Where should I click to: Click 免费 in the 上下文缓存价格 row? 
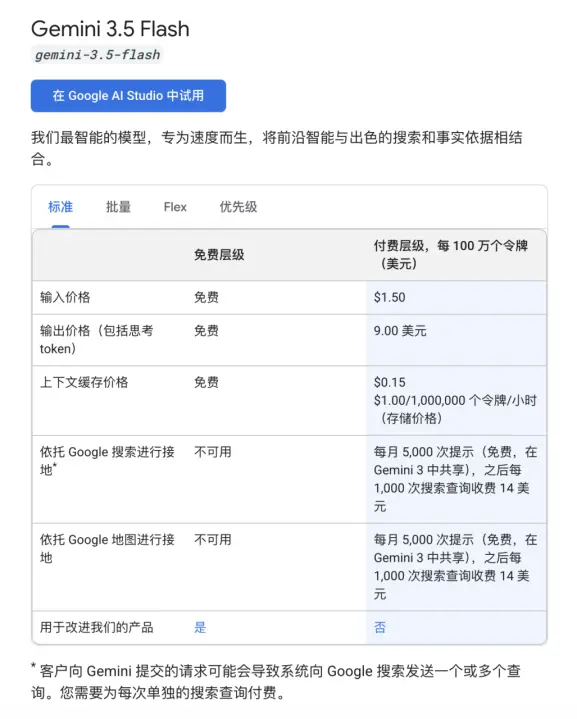pyautogui.click(x=206, y=382)
